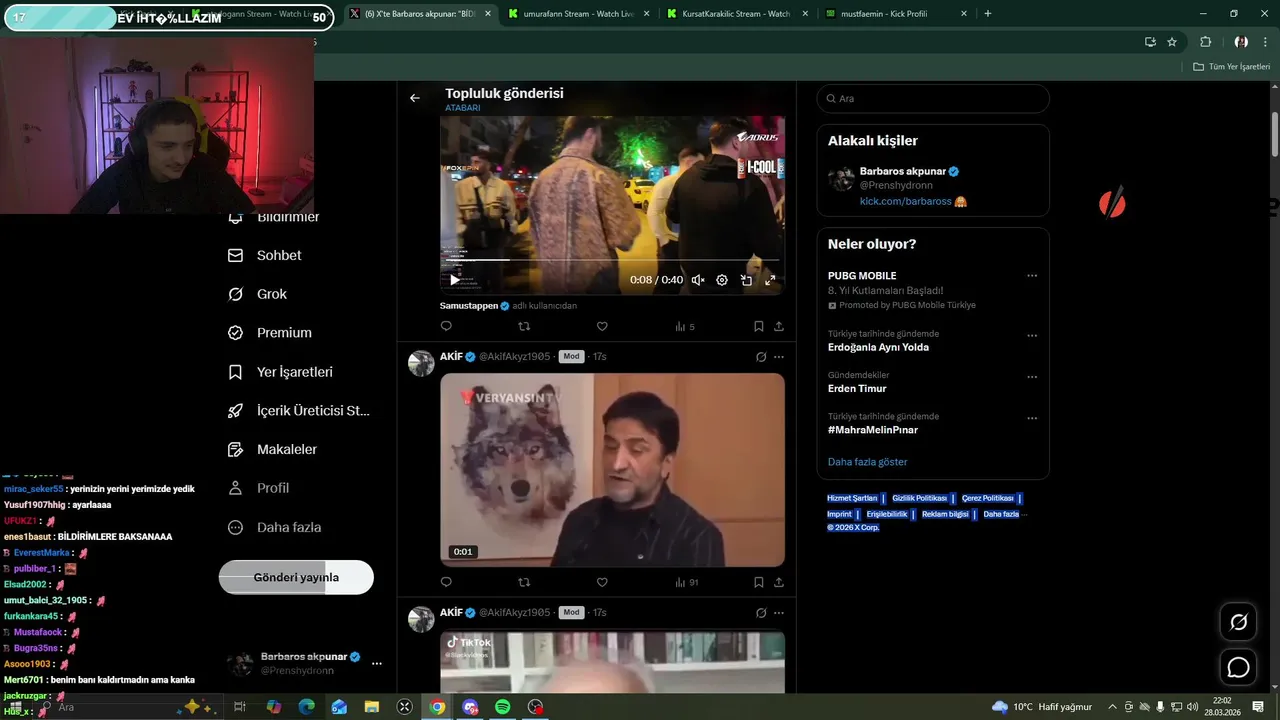Open options for #MahraMelinPınar trend
1280x720 pixels.
coord(1032,418)
